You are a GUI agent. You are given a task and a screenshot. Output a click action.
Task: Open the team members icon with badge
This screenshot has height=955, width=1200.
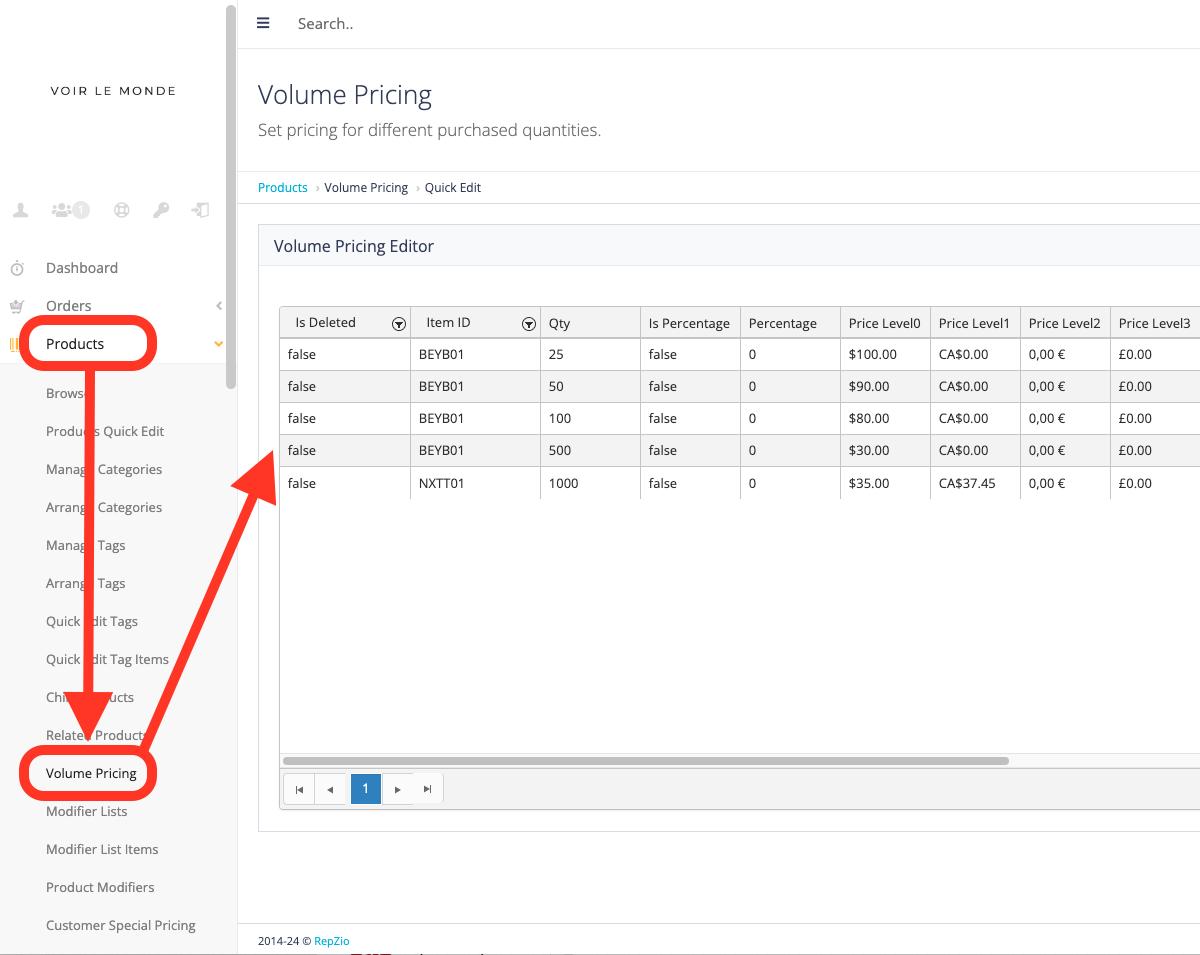69,210
